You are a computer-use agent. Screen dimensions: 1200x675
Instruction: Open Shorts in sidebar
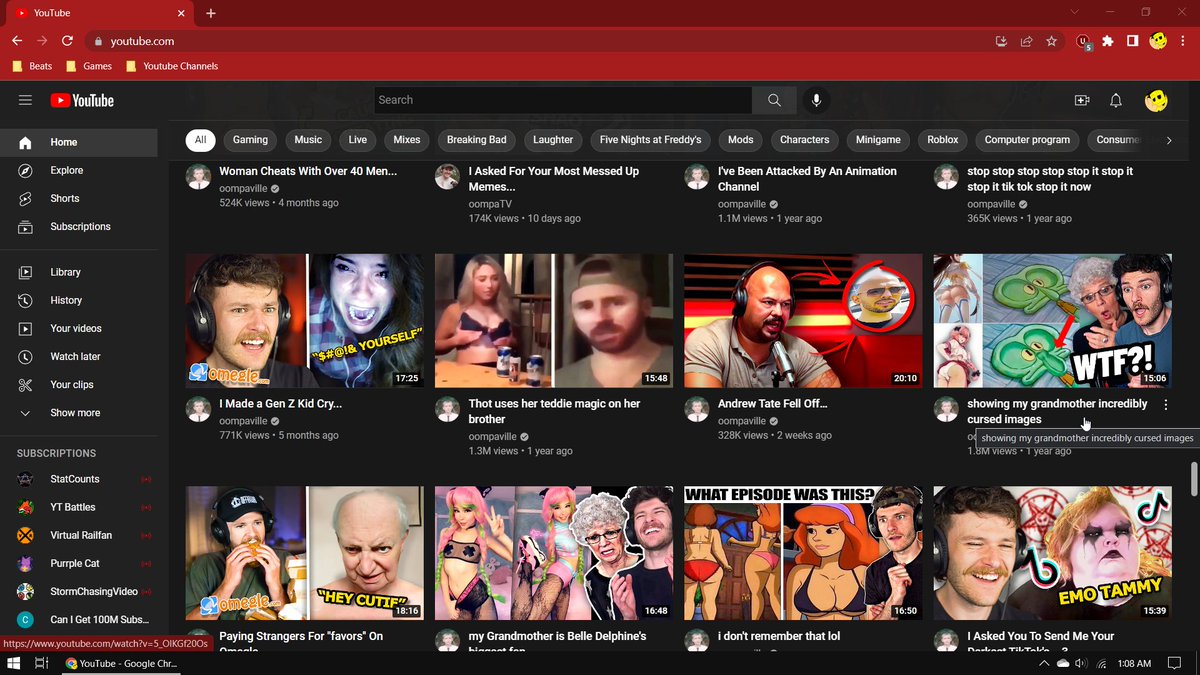[x=79, y=198]
